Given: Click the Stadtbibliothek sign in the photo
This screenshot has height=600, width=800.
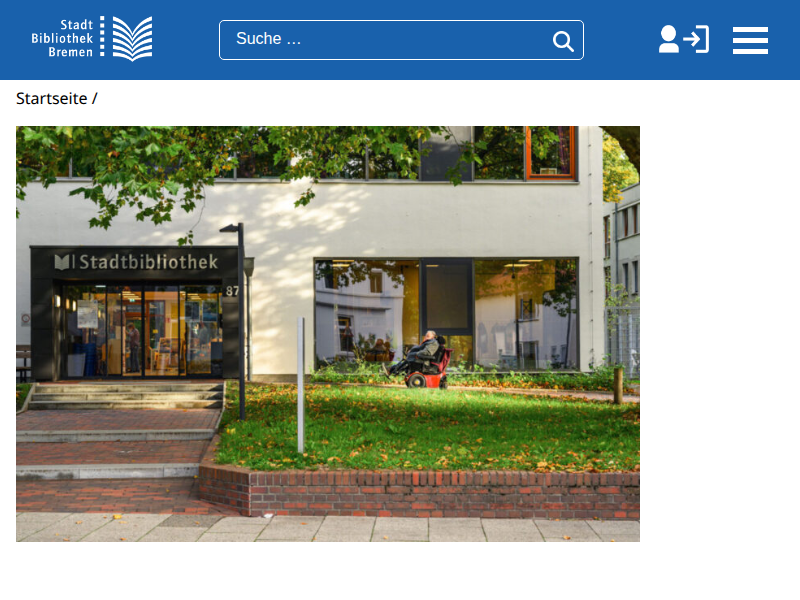Looking at the screenshot, I should (137, 262).
